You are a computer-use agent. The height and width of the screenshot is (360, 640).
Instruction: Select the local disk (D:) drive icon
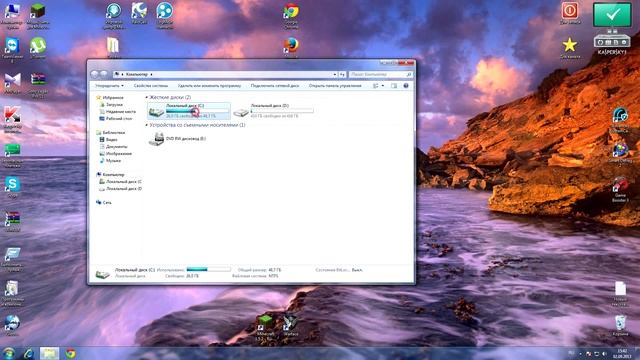241,111
